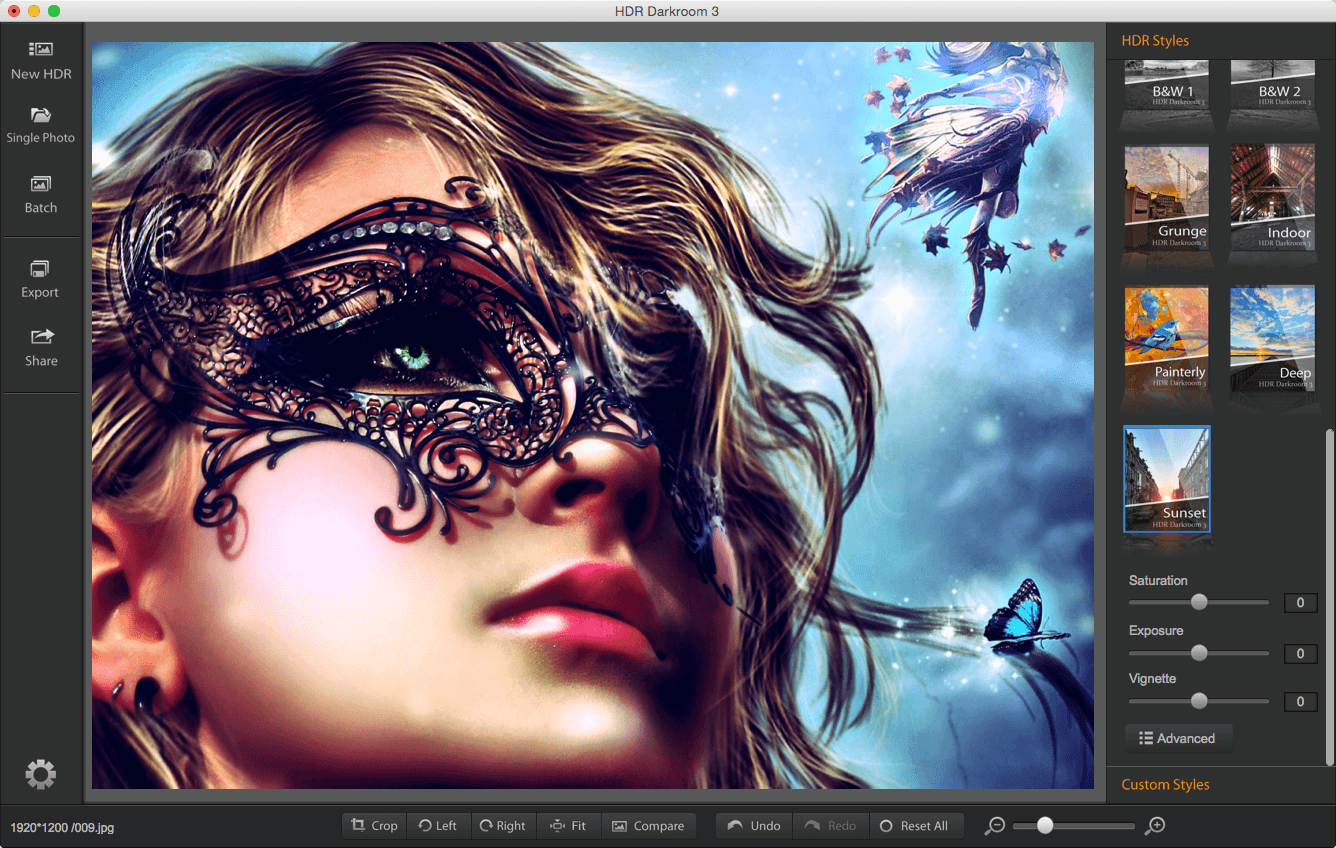Viewport: 1336px width, 848px height.
Task: Toggle Compare view
Action: coord(648,826)
